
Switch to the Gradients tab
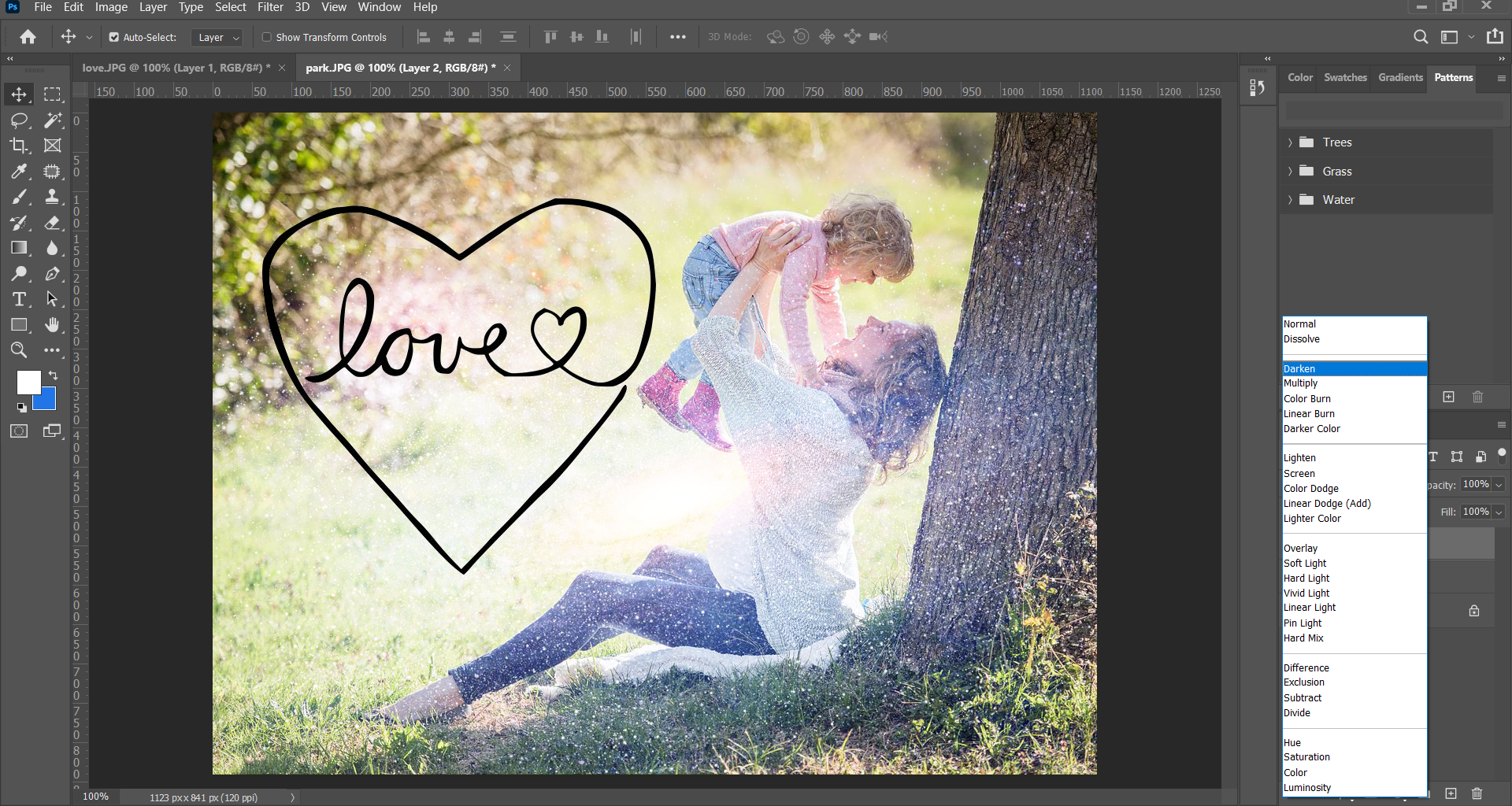(x=1400, y=77)
